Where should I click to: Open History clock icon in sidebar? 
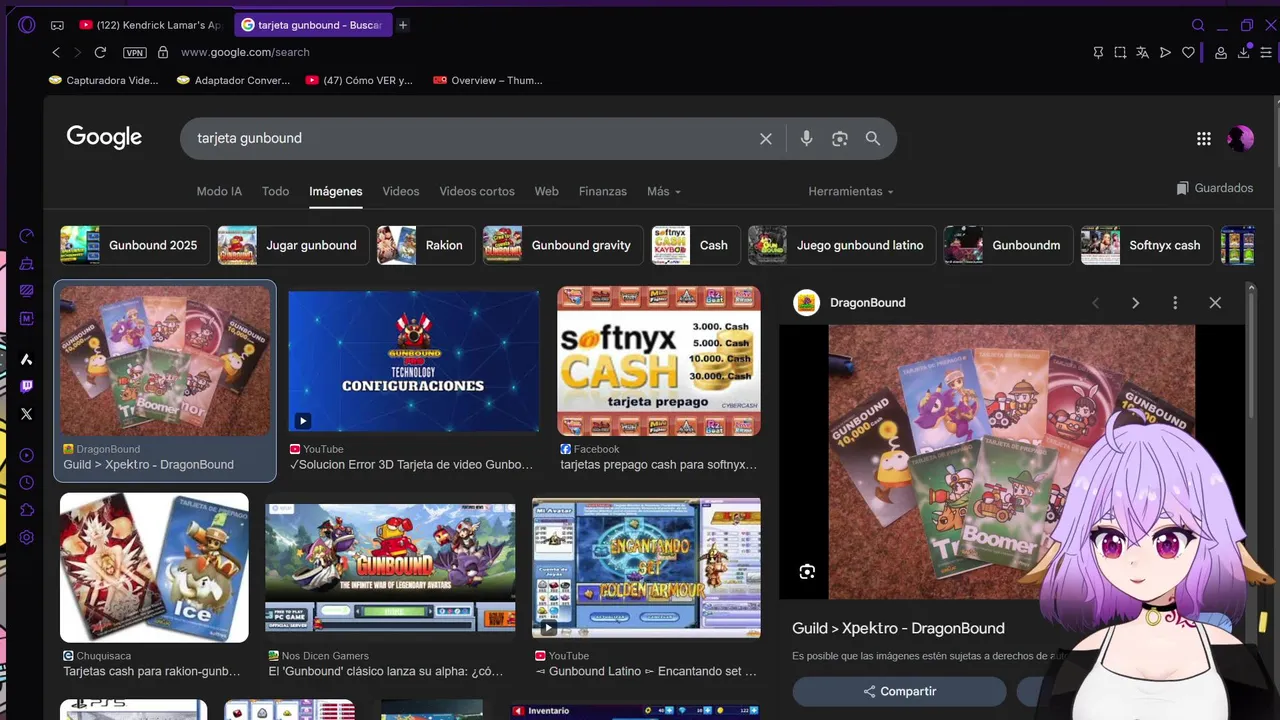(27, 483)
